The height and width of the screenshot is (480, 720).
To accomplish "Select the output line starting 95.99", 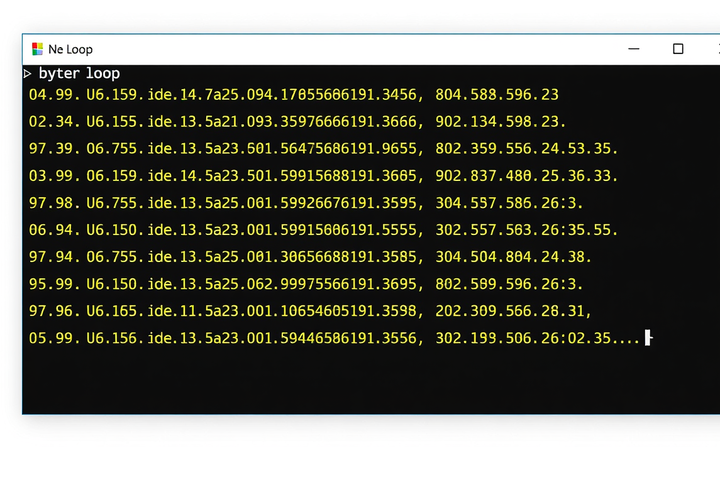I will (306, 284).
